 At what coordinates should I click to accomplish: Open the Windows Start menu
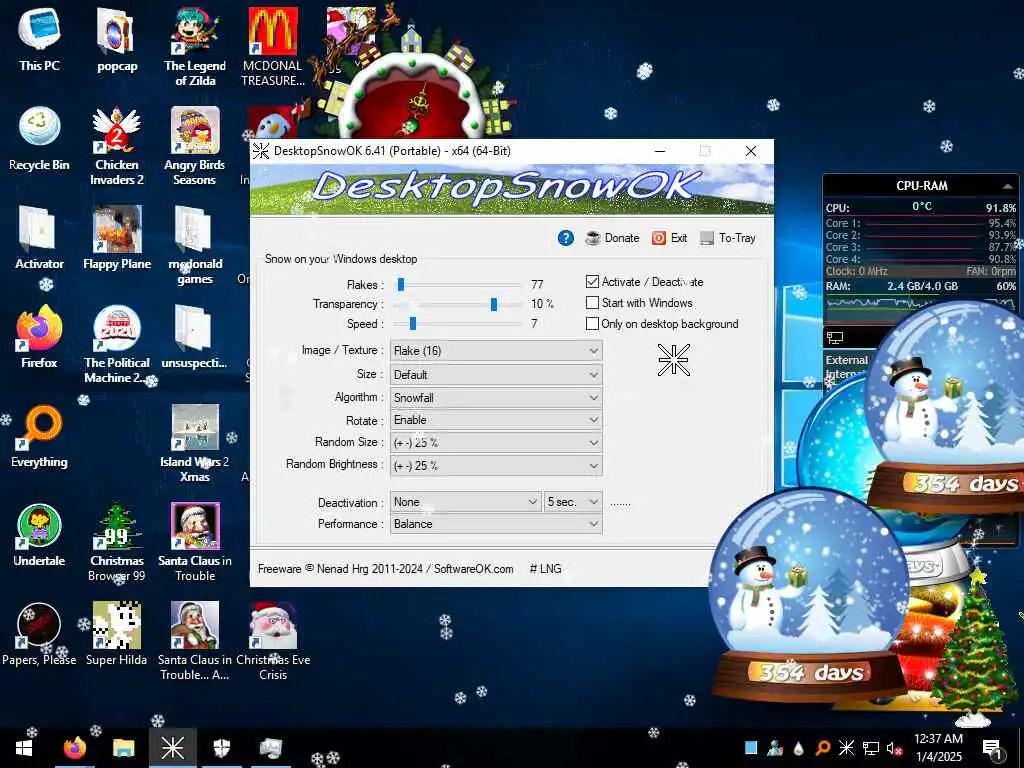click(24, 748)
